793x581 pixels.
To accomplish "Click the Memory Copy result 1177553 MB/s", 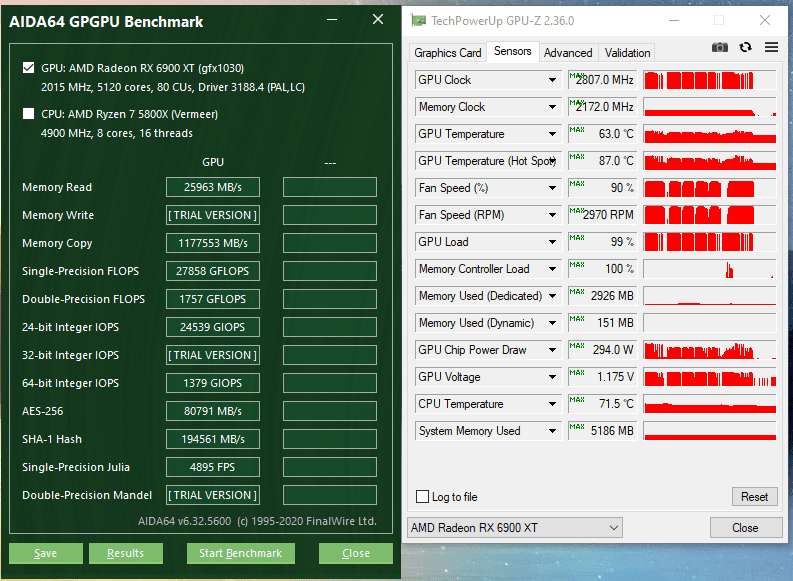I will (213, 243).
